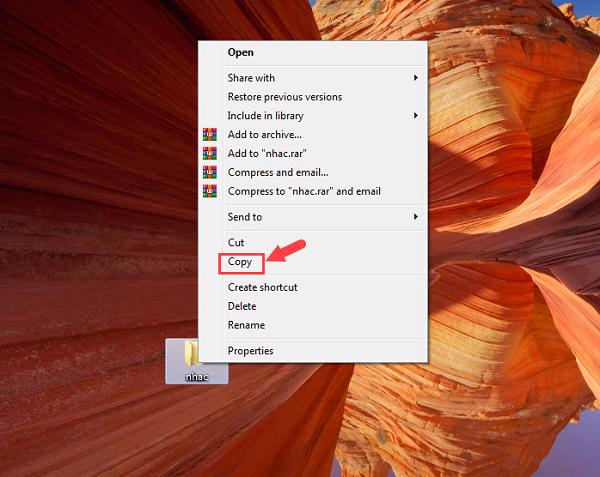Select Restore previous versions

click(284, 97)
